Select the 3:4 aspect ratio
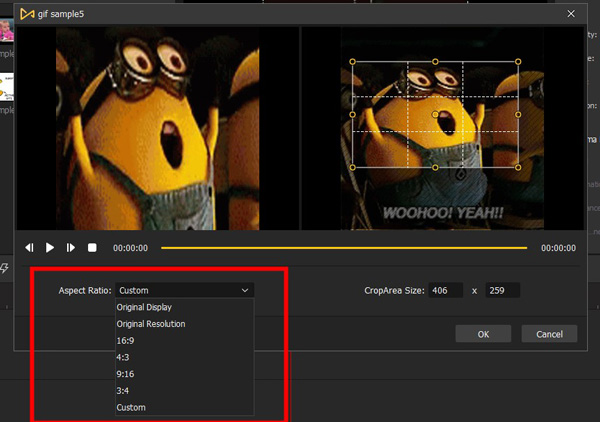Screen dimensions: 600x422 184,391
